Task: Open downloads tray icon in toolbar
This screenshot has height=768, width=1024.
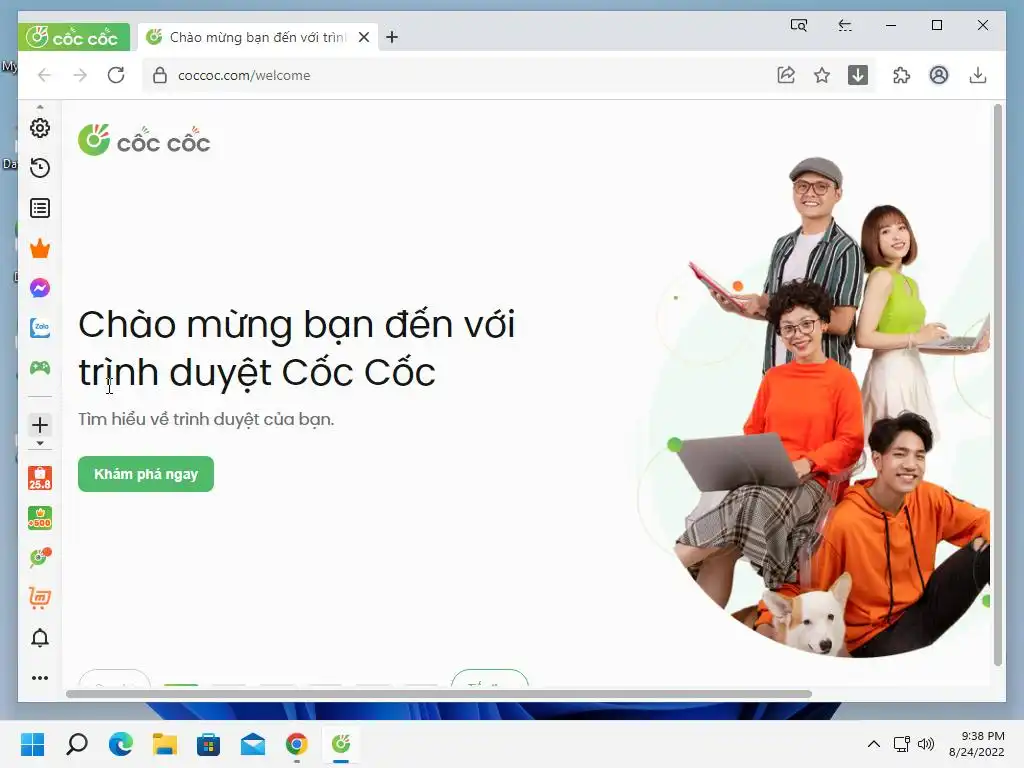Action: (x=978, y=75)
